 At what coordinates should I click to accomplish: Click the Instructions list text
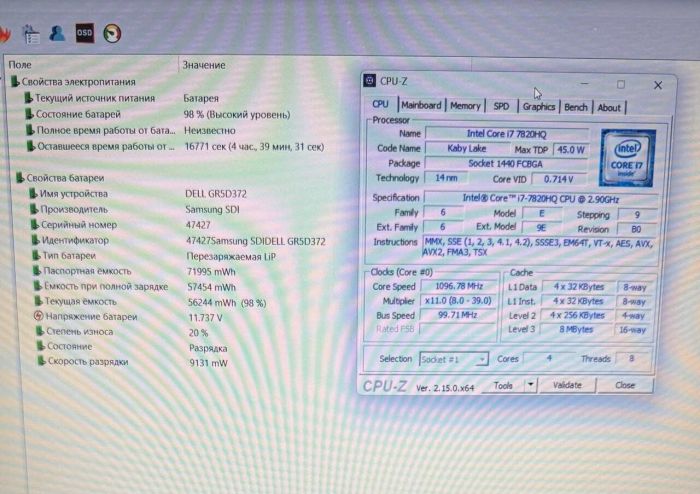tap(539, 247)
